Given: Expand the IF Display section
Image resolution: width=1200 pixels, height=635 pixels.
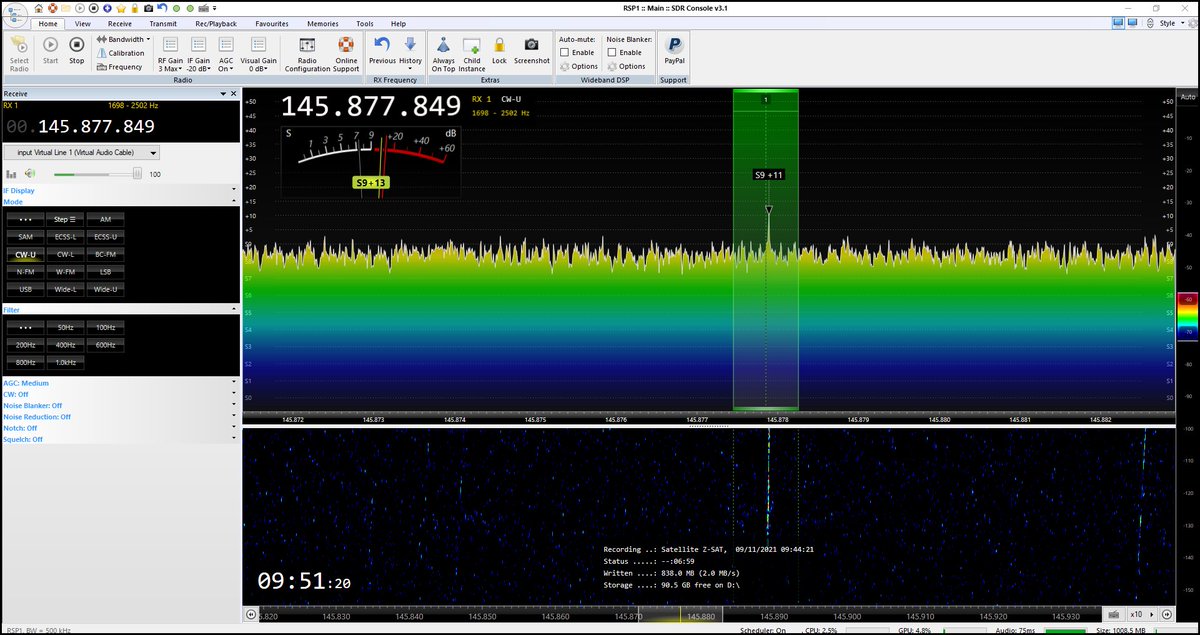Looking at the screenshot, I should click(x=120, y=189).
